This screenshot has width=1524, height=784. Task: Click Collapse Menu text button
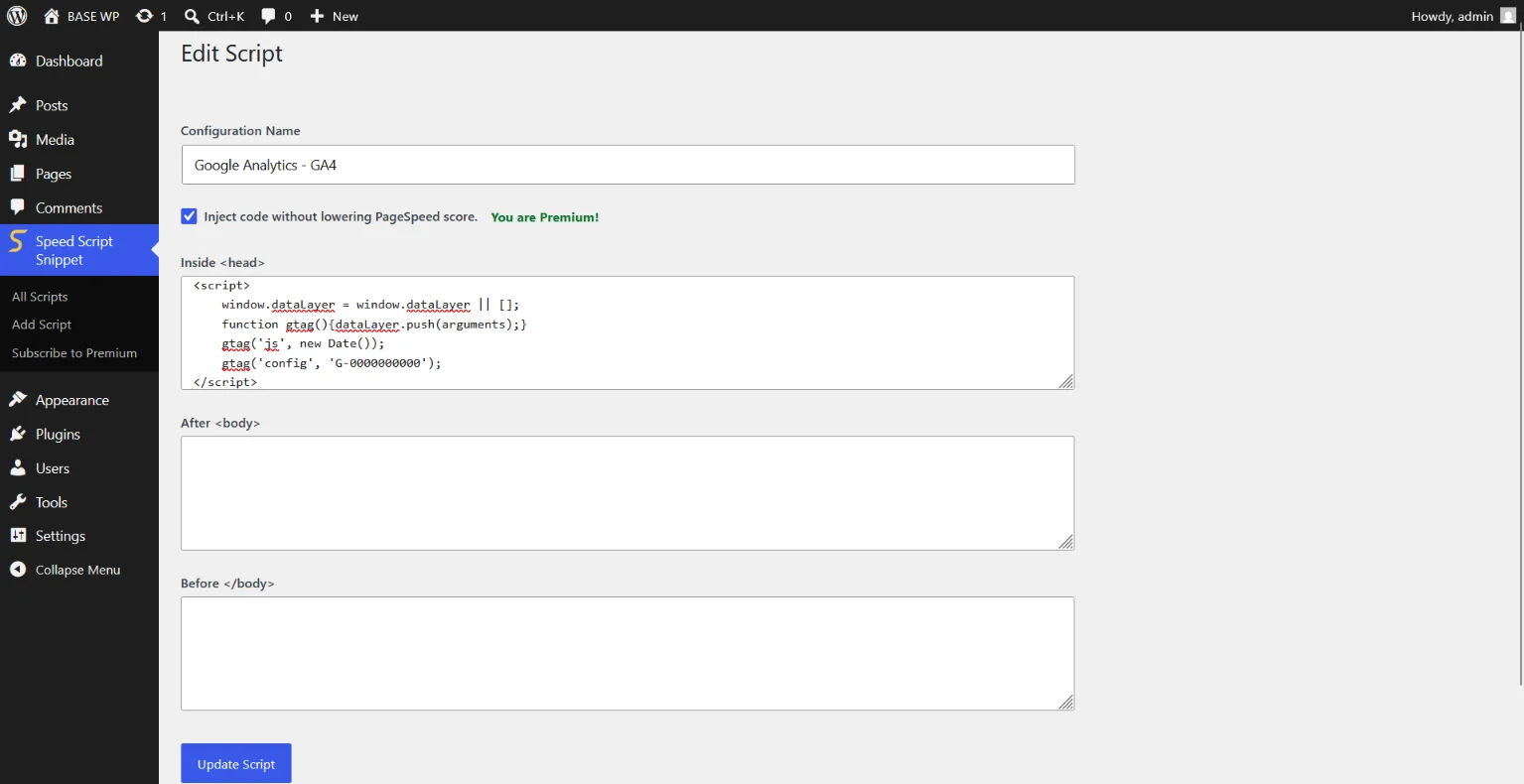pyautogui.click(x=77, y=570)
